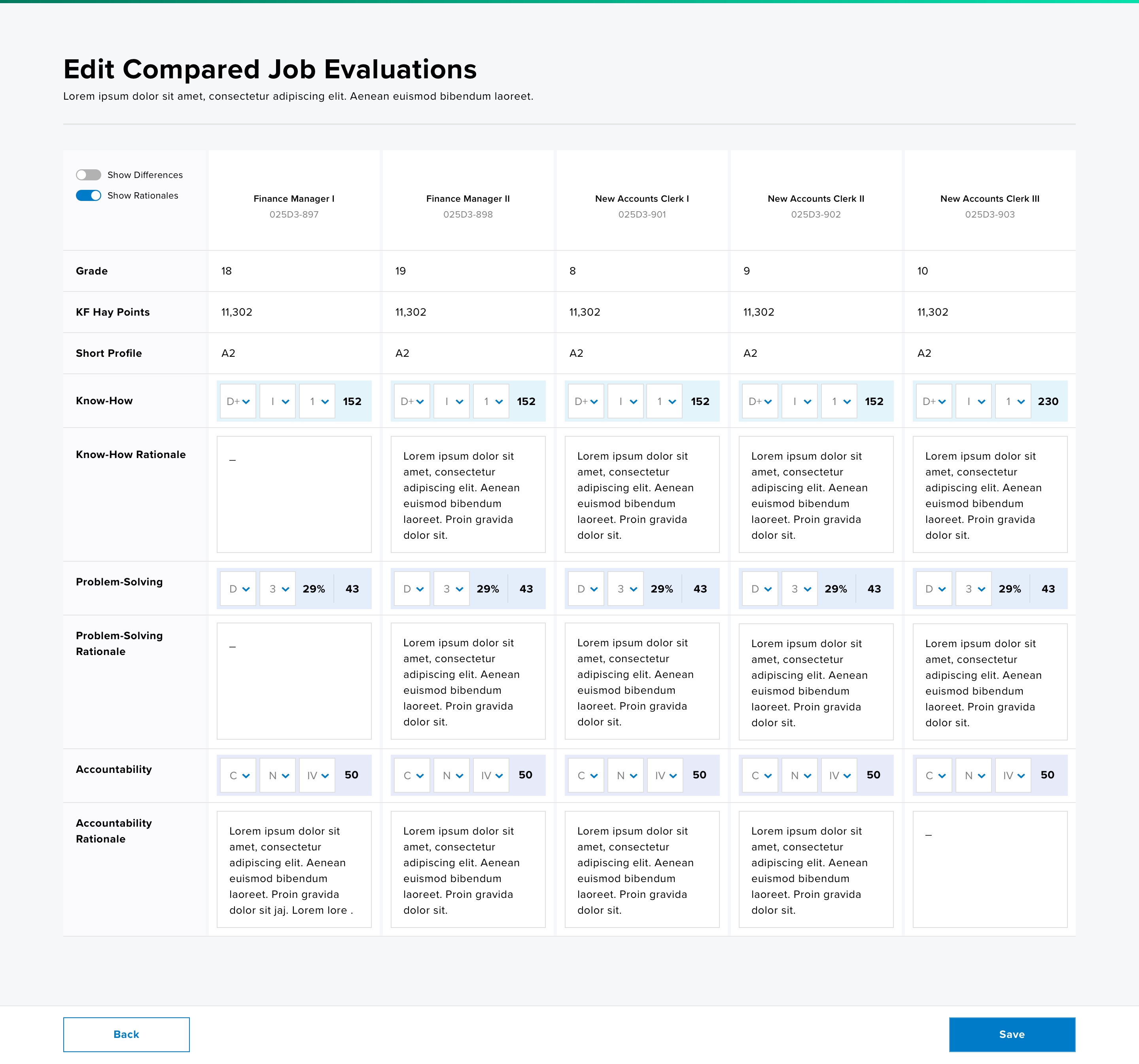Open New Accounts Clerk II Know-How D+ dropdown
The height and width of the screenshot is (1064, 1139).
point(760,401)
